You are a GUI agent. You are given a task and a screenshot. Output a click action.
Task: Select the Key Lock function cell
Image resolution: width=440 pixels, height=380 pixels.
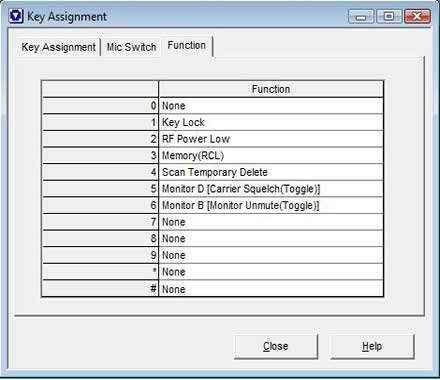click(x=271, y=122)
